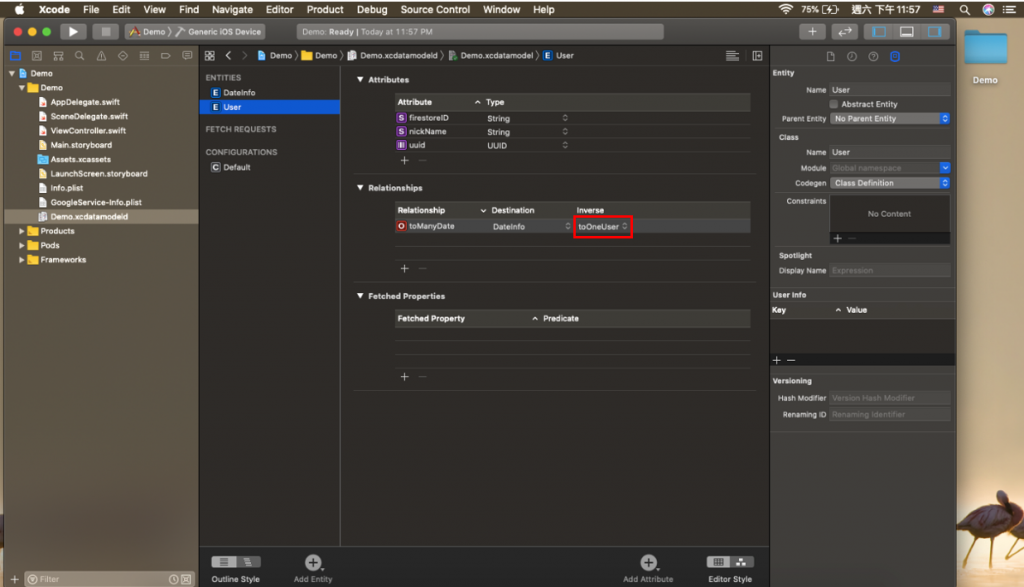
Task: Adjust editor options lines icon
Action: (x=732, y=56)
